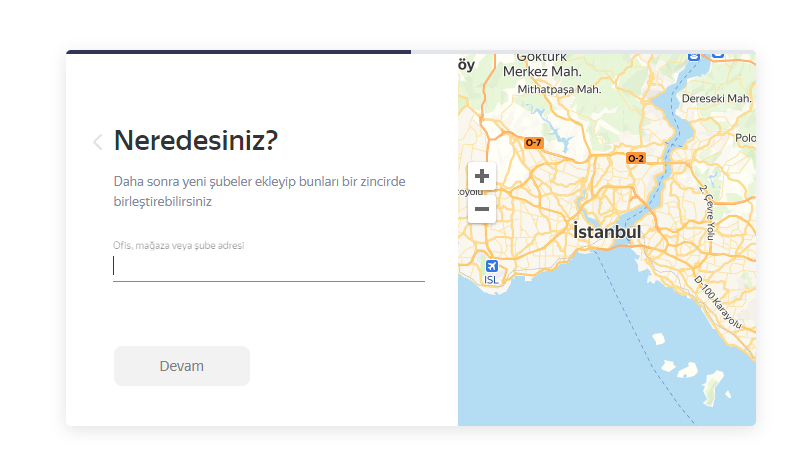Viewport: 785px width, 457px height.
Task: Click the D-100 Karayolu road label
Action: tap(718, 302)
